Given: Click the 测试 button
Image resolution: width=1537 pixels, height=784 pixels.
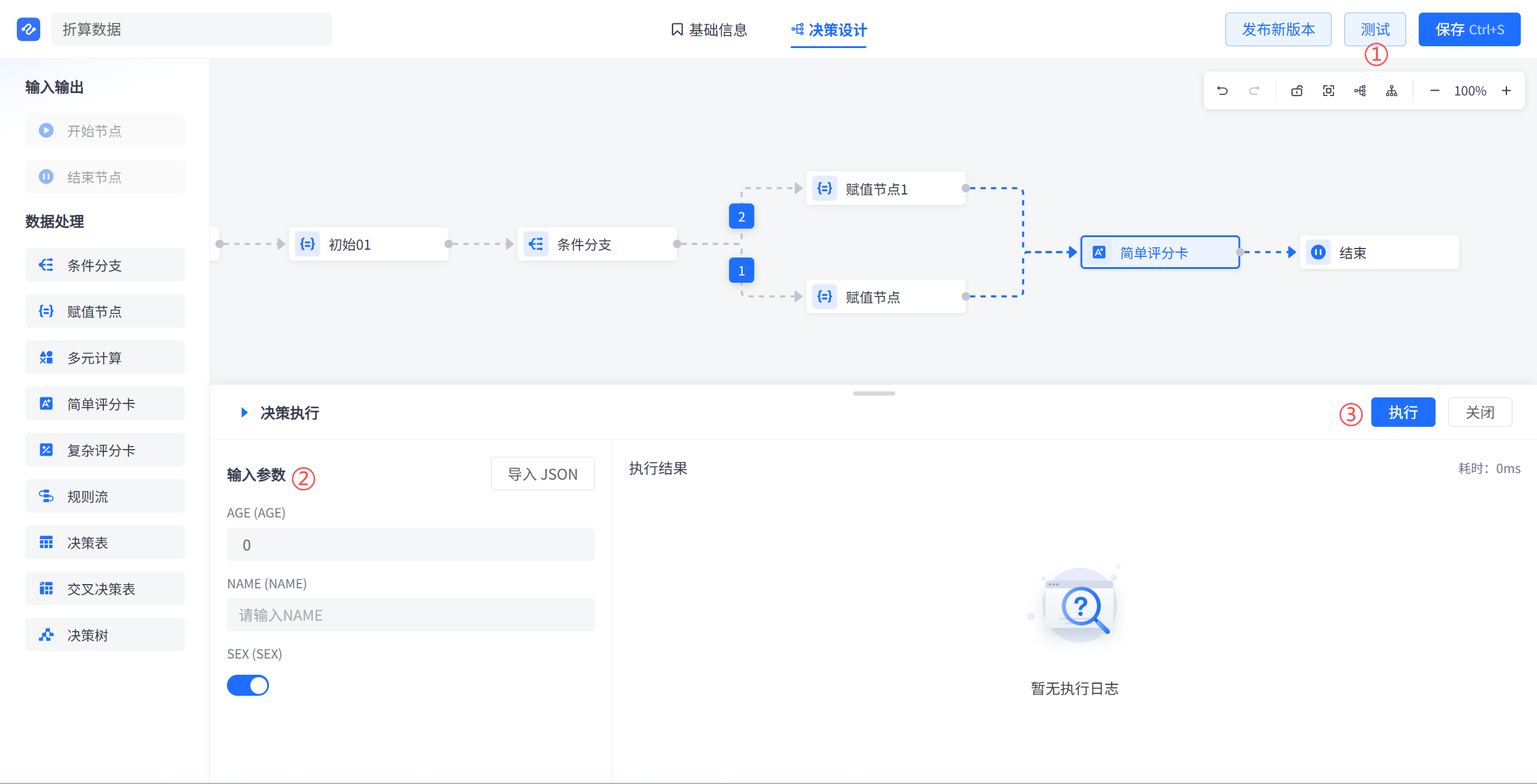Looking at the screenshot, I should [x=1375, y=29].
